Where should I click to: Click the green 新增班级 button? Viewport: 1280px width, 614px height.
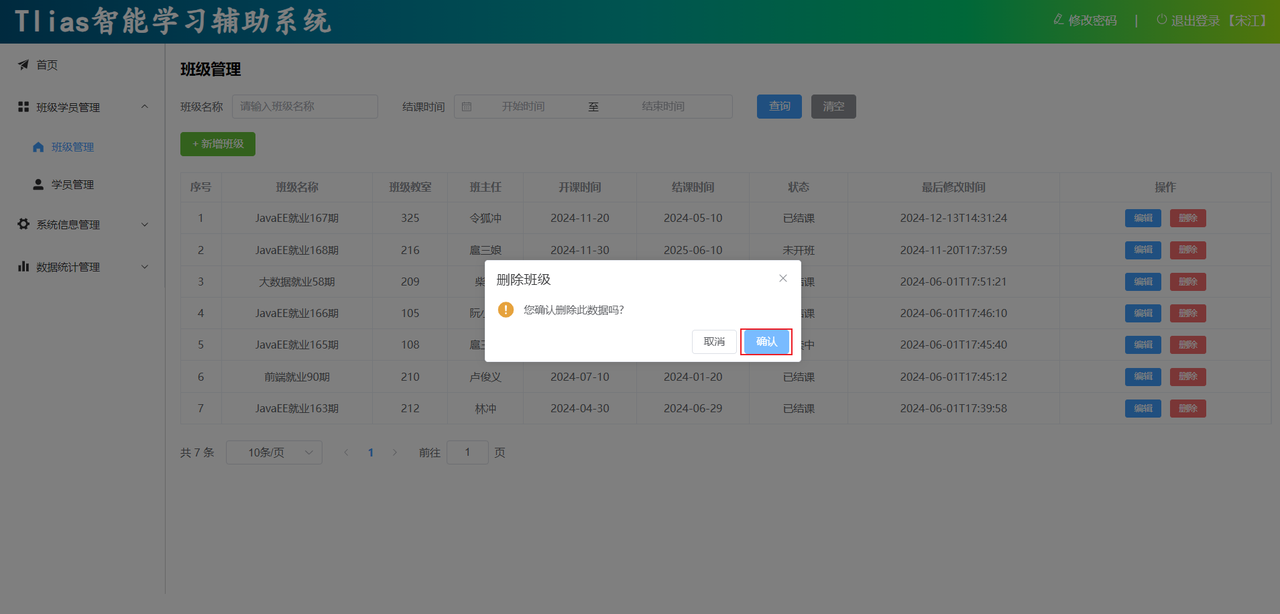218,144
